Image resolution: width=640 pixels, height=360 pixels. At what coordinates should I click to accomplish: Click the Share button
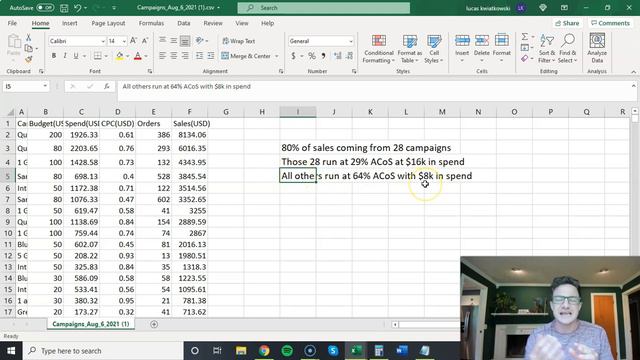pos(567,23)
